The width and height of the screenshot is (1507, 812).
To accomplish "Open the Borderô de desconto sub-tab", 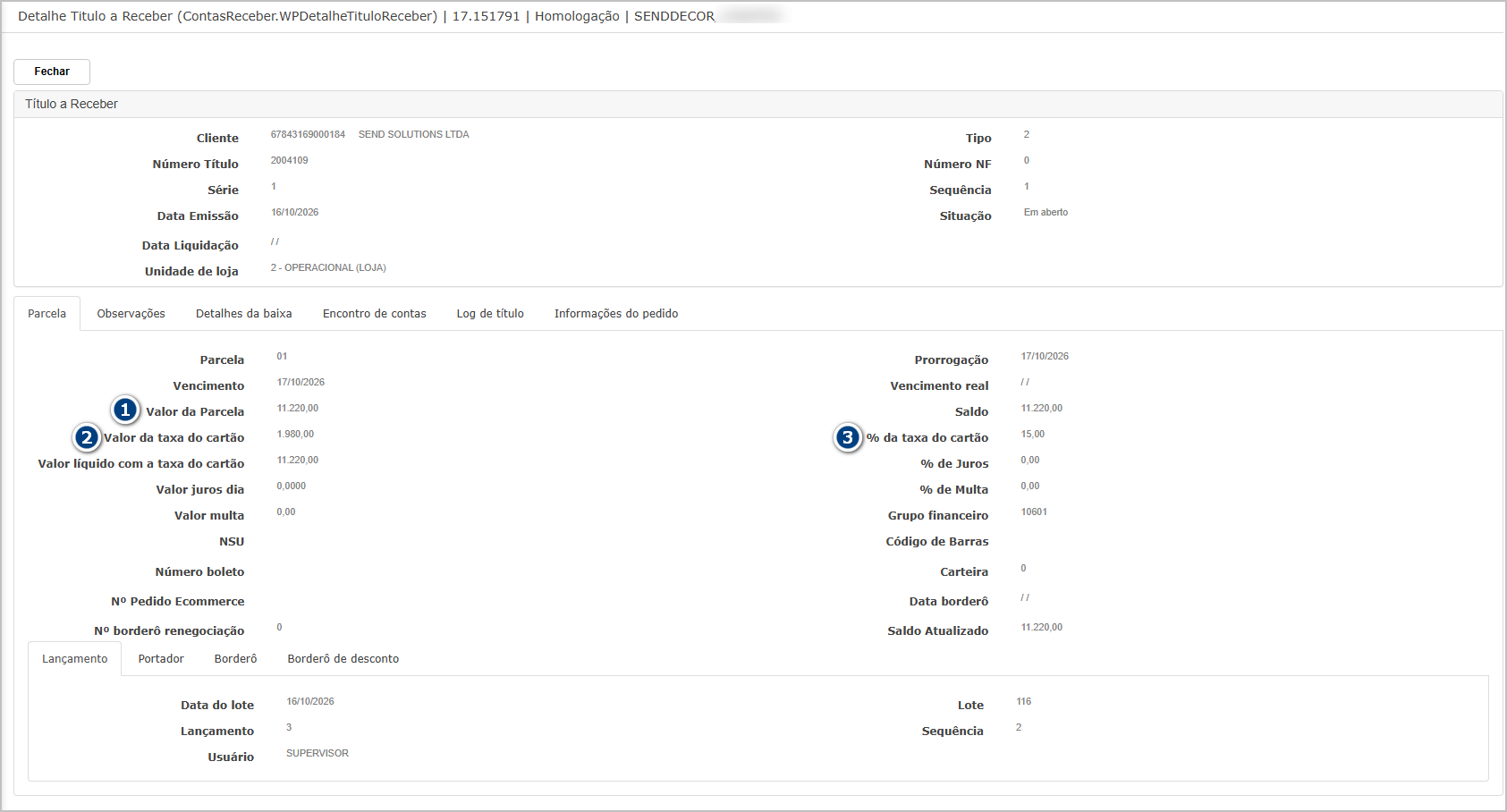I will click(343, 659).
